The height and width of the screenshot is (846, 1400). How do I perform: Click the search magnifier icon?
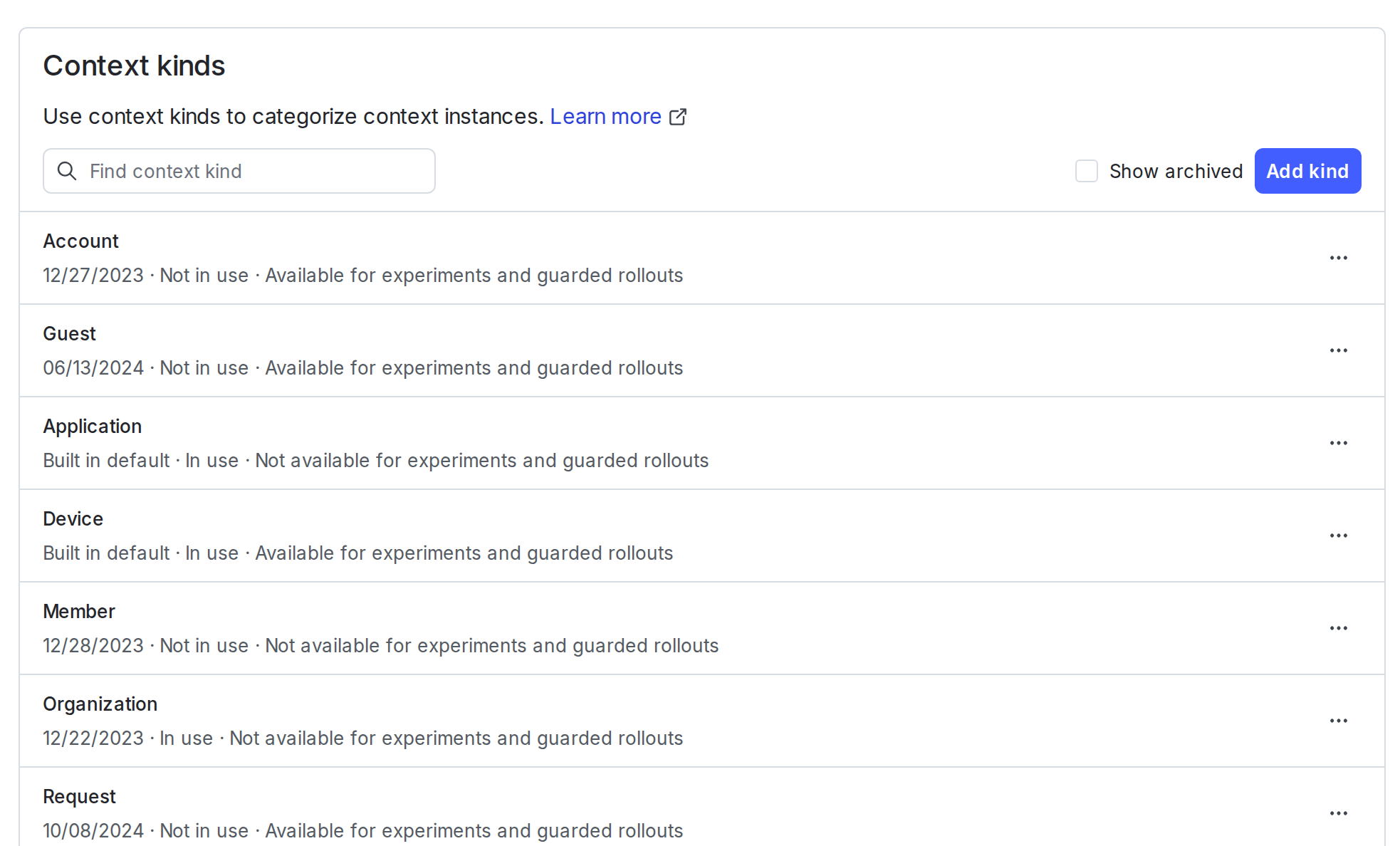coord(68,171)
